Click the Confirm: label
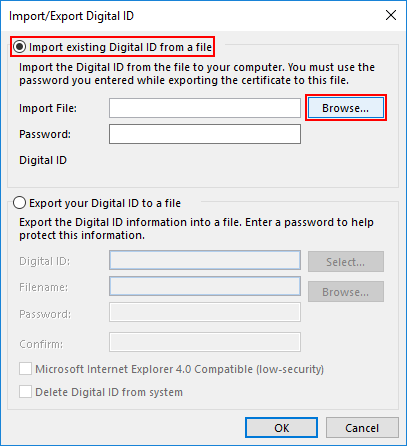Image resolution: width=407 pixels, height=446 pixels. pos(41,344)
